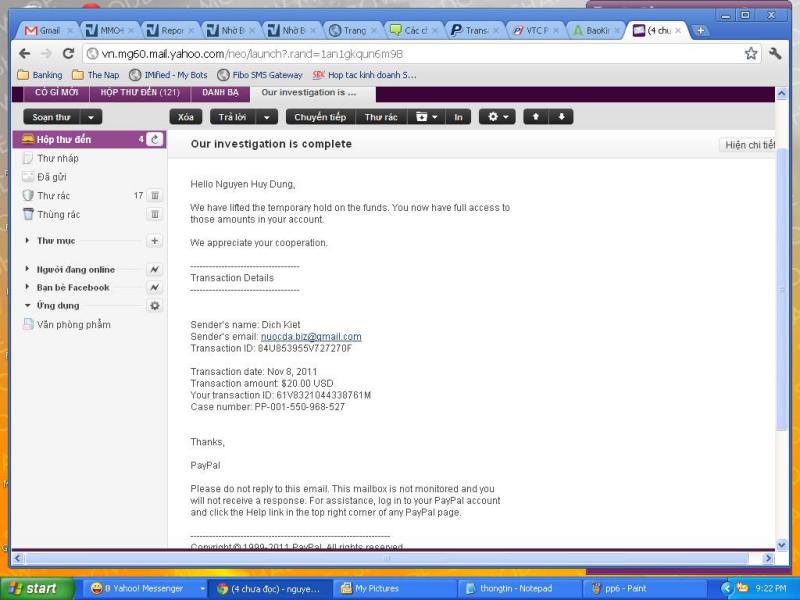Refresh the inbox with the circular arrow
The image size is (800, 600).
155,139
